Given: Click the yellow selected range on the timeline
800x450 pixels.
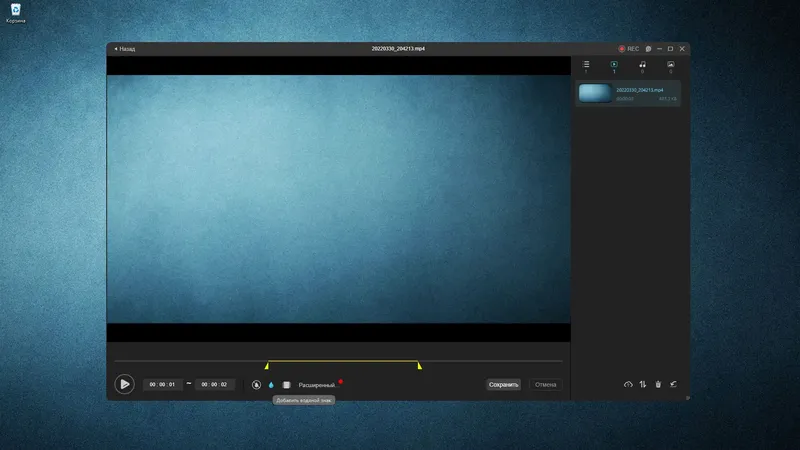Looking at the screenshot, I should (x=343, y=361).
